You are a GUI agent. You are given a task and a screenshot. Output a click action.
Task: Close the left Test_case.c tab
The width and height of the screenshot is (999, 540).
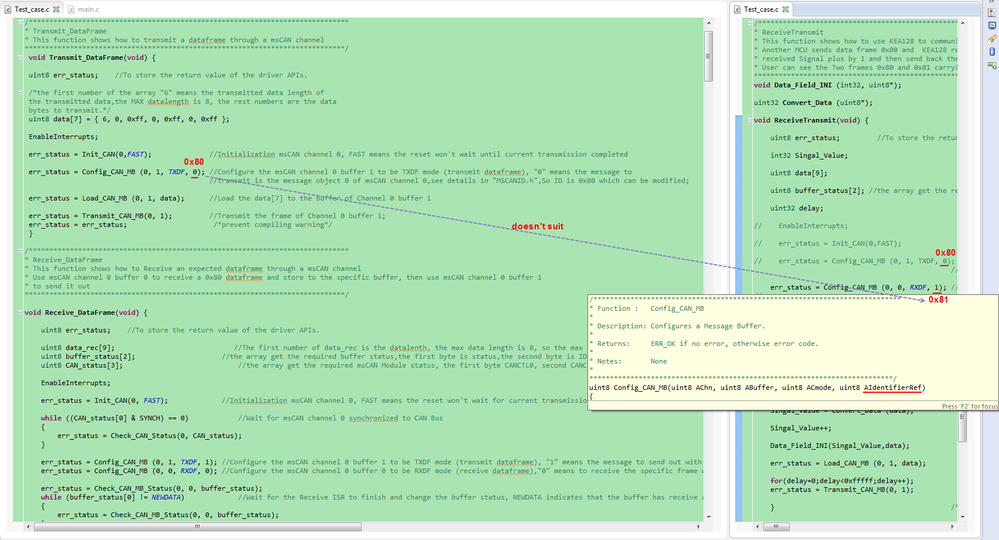tap(56, 10)
